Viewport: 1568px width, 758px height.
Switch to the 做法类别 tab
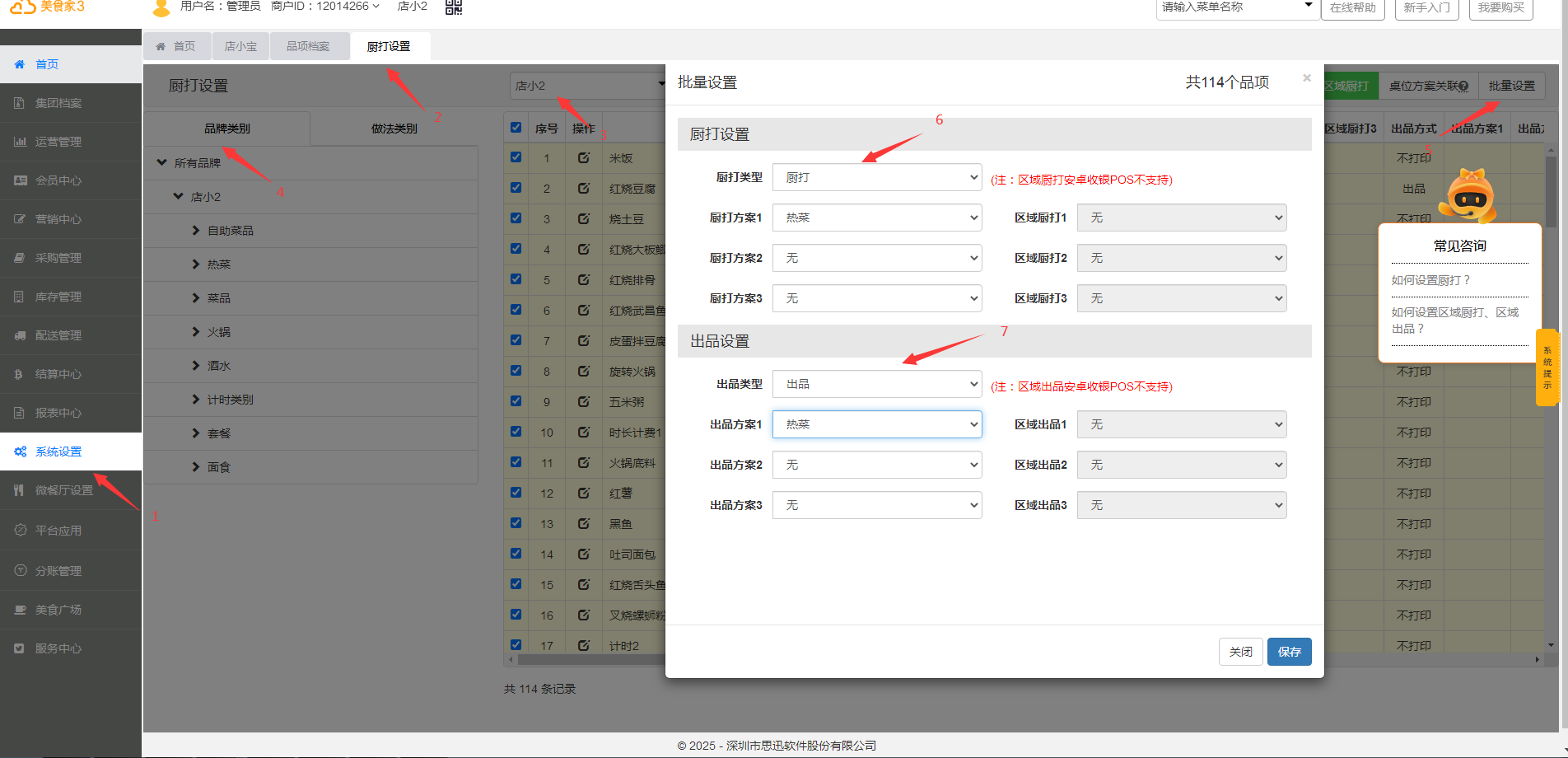[x=394, y=129]
